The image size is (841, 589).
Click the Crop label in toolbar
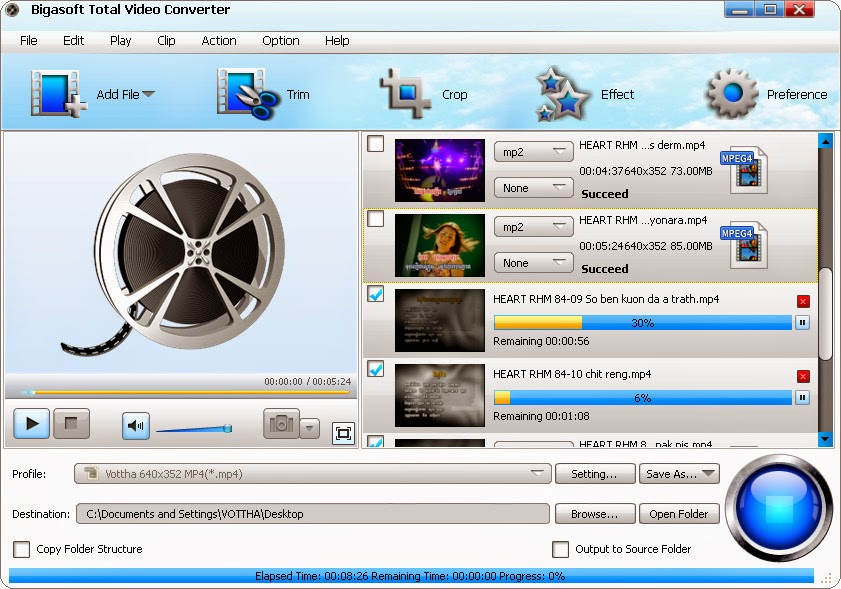coord(455,95)
